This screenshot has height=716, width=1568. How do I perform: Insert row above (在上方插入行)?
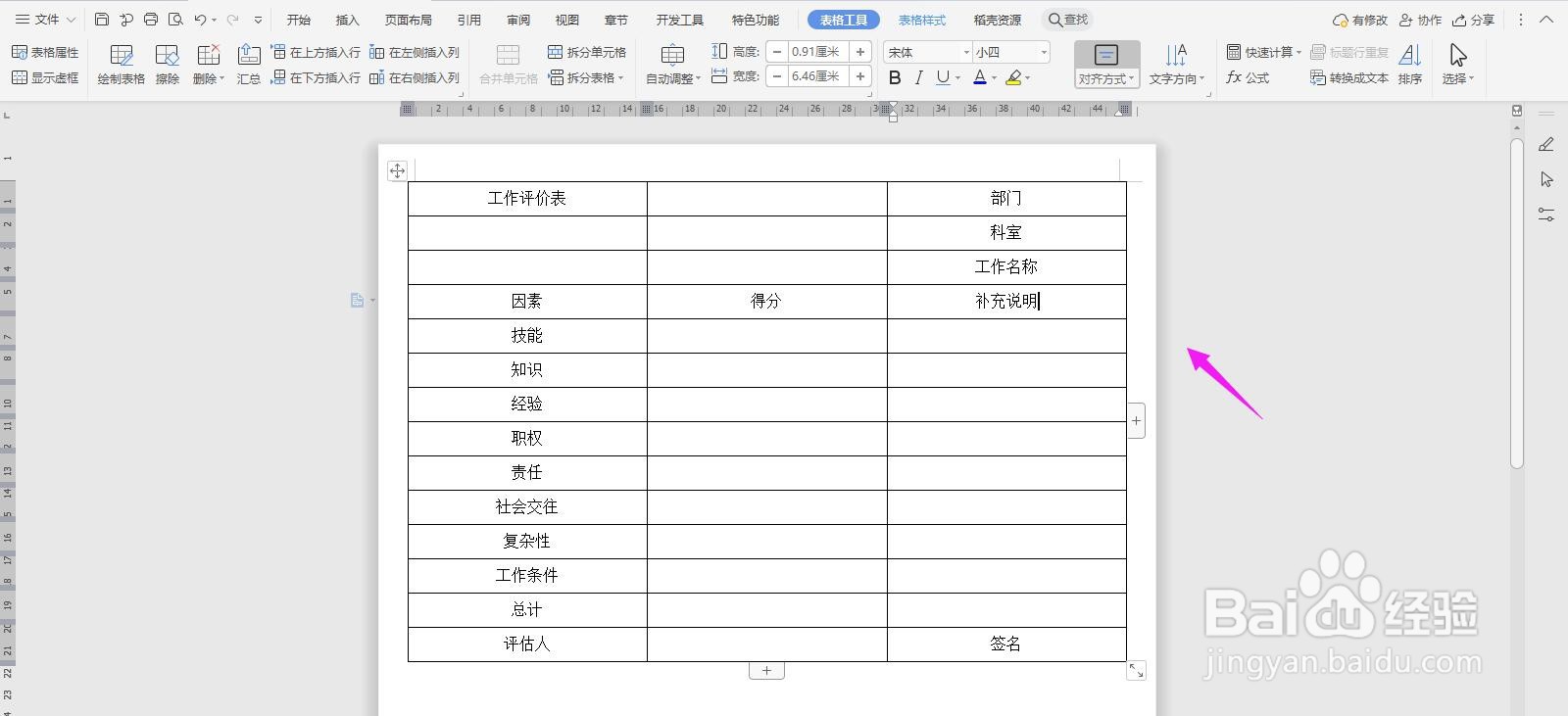point(316,52)
